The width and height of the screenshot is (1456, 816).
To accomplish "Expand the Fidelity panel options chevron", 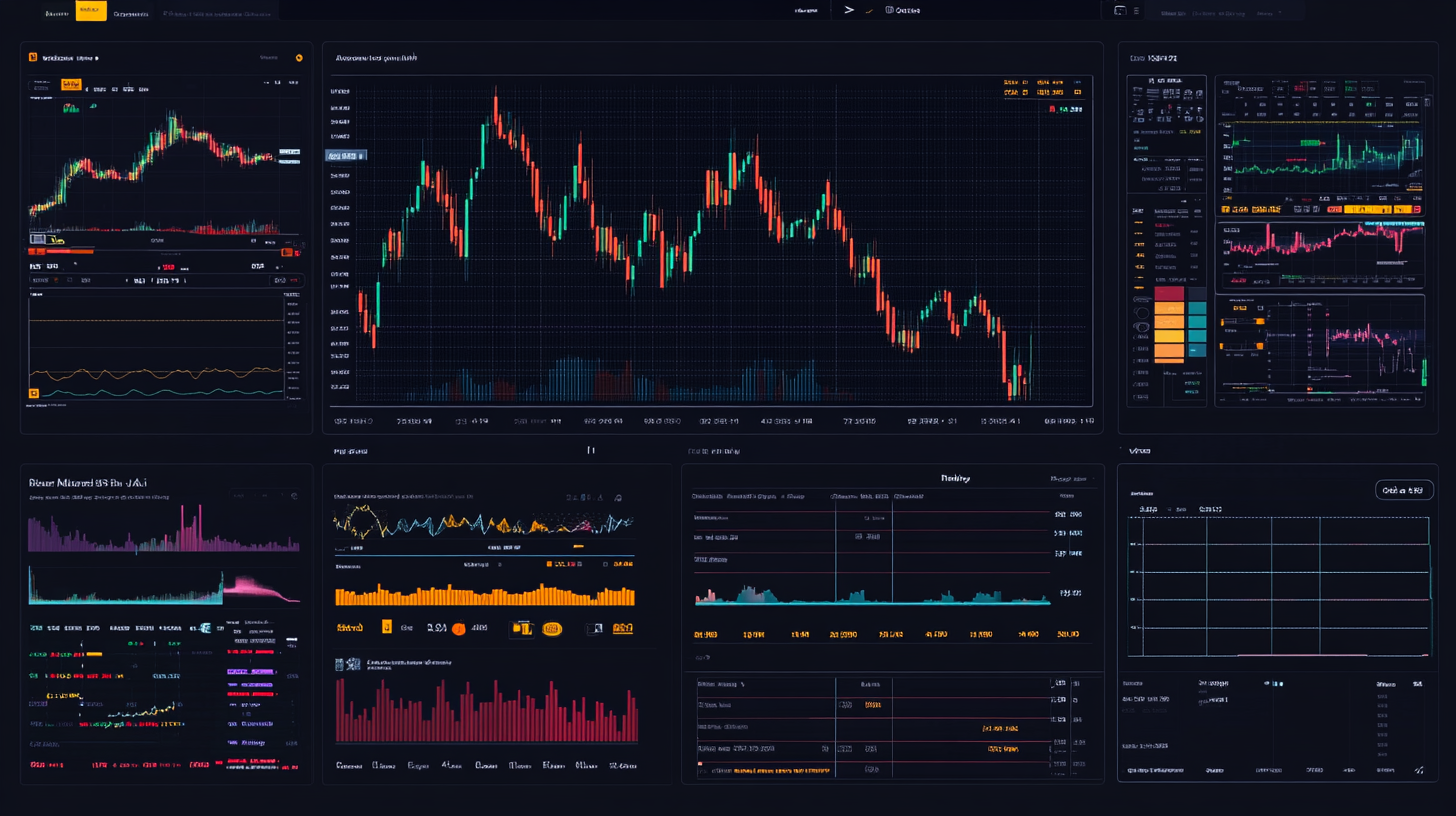I will pos(1095,478).
